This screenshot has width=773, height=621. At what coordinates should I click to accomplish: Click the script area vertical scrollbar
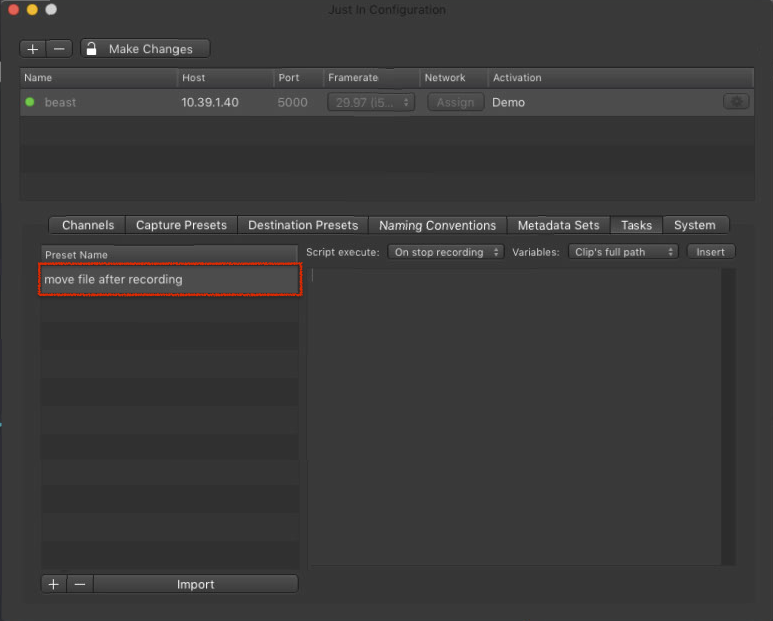point(728,416)
